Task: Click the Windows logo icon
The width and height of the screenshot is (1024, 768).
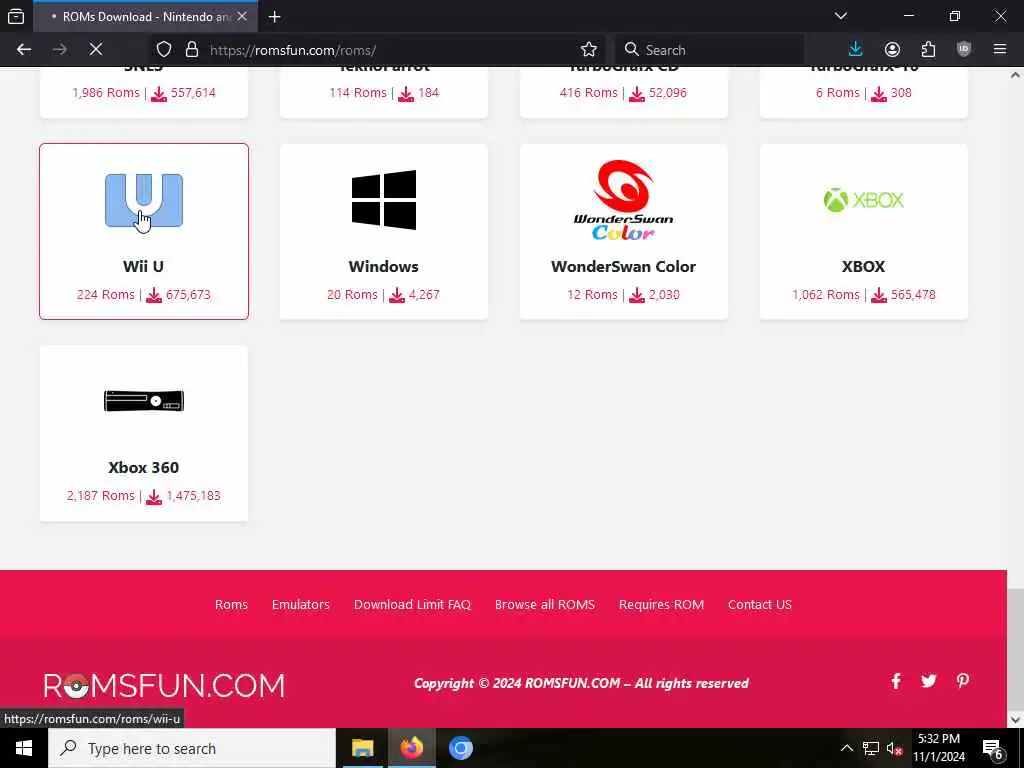Action: pyautogui.click(x=384, y=200)
